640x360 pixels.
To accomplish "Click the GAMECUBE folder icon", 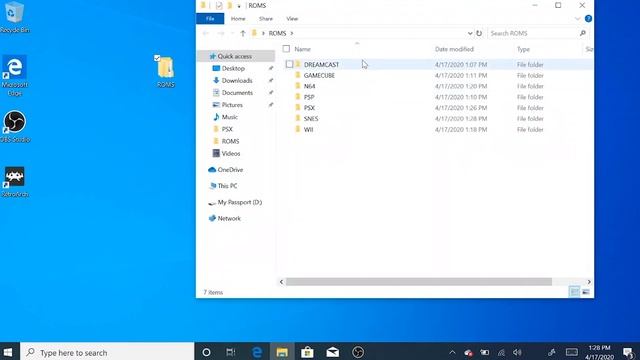I will pyautogui.click(x=298, y=75).
